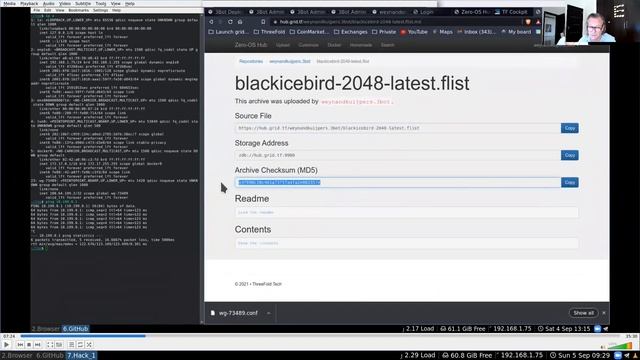
Task: Open the Inbox (343) bookmark
Action: (x=476, y=32)
